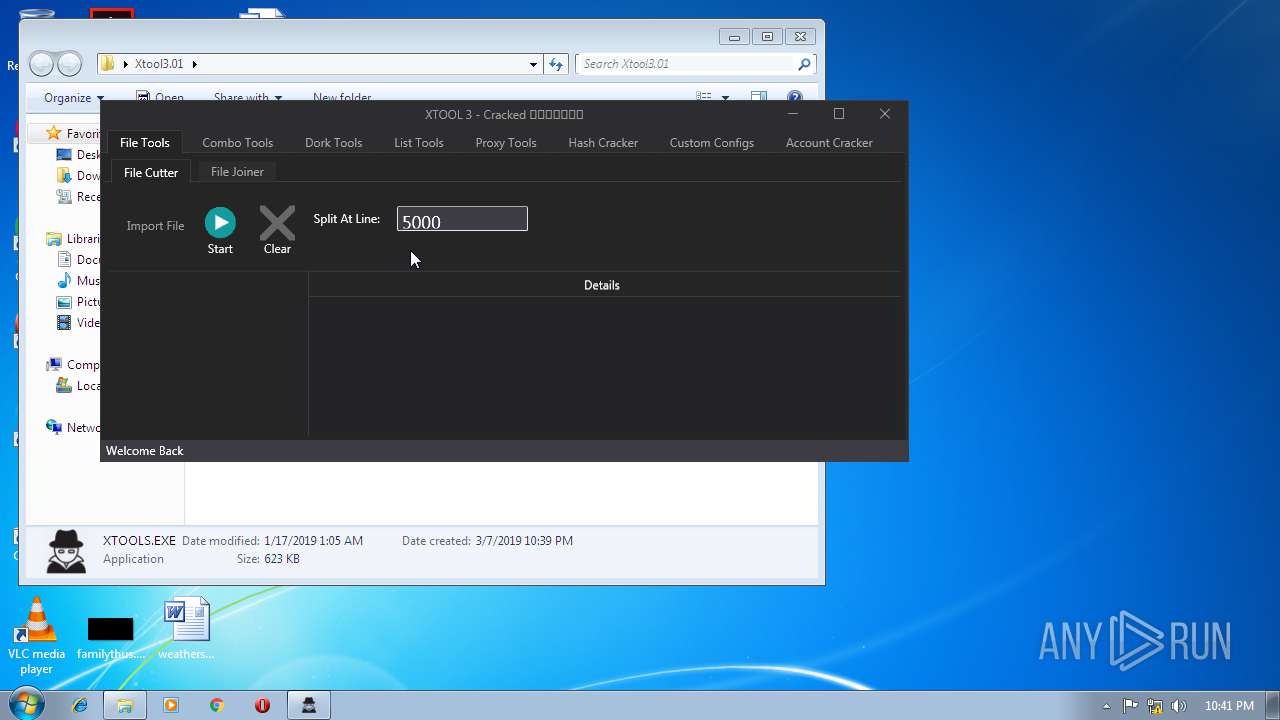Viewport: 1280px width, 720px height.
Task: Click the File Explorer taskbar icon
Action: click(125, 705)
